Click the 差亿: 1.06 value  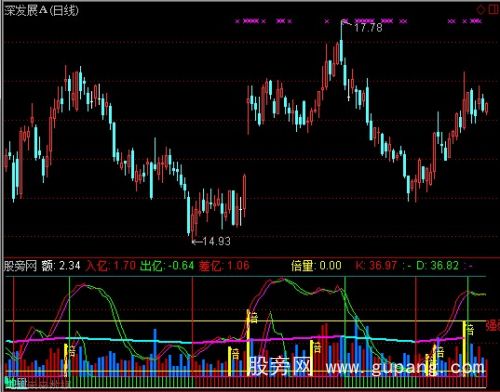point(224,266)
